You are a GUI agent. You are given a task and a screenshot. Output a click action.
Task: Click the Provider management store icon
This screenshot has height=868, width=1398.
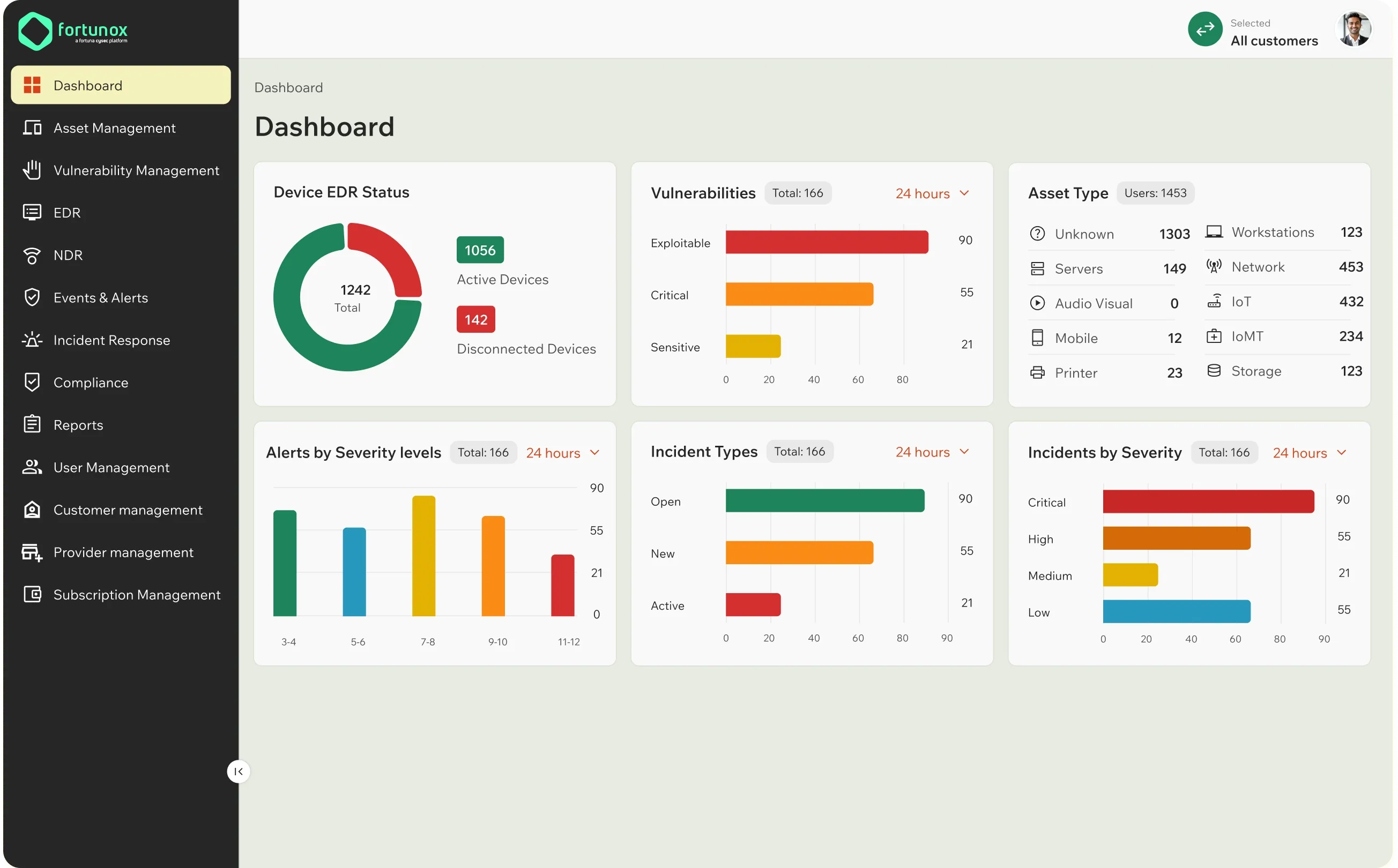tap(32, 552)
